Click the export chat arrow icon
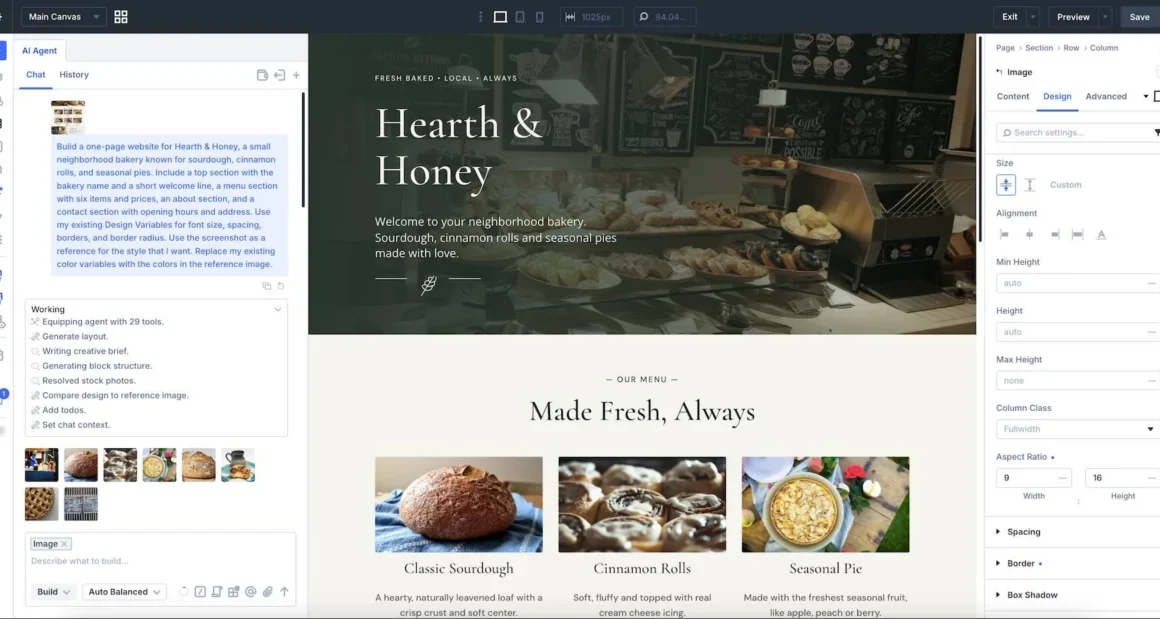Viewport: 1160px width, 619px height. pyautogui.click(x=279, y=75)
